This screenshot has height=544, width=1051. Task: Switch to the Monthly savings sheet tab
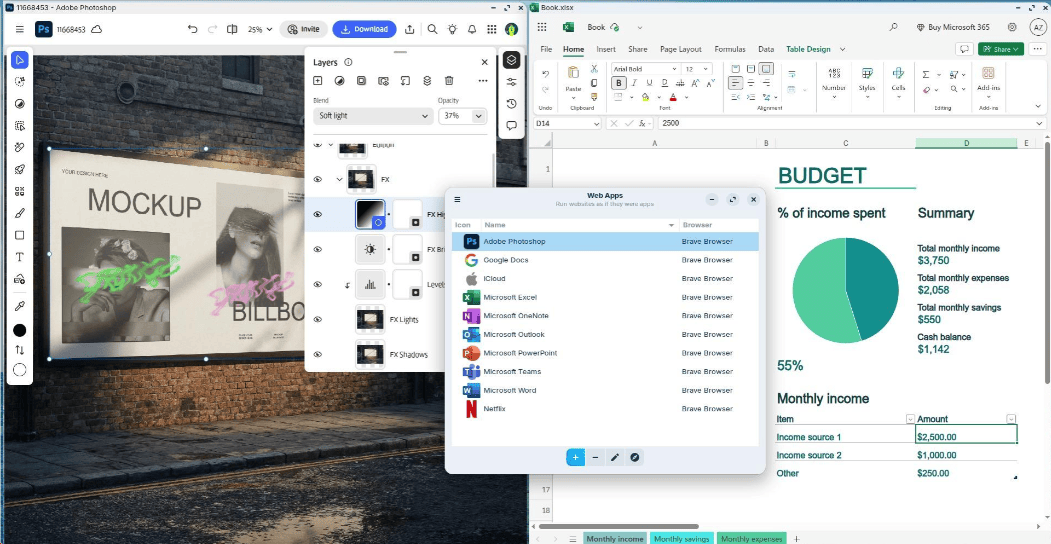tap(681, 539)
